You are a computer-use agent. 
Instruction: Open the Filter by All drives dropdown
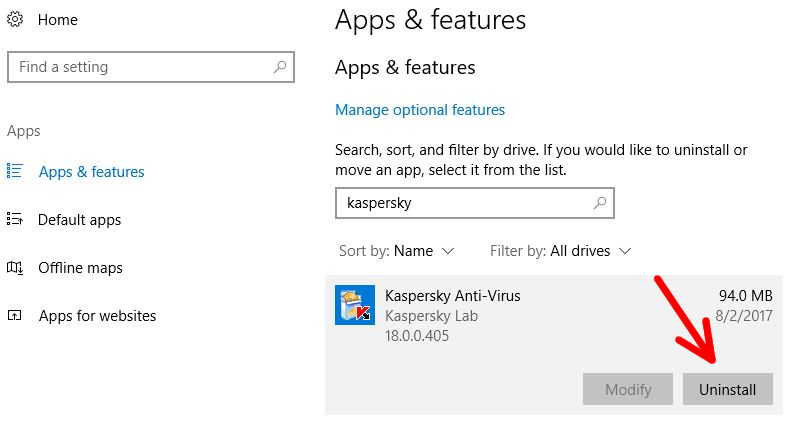point(560,251)
